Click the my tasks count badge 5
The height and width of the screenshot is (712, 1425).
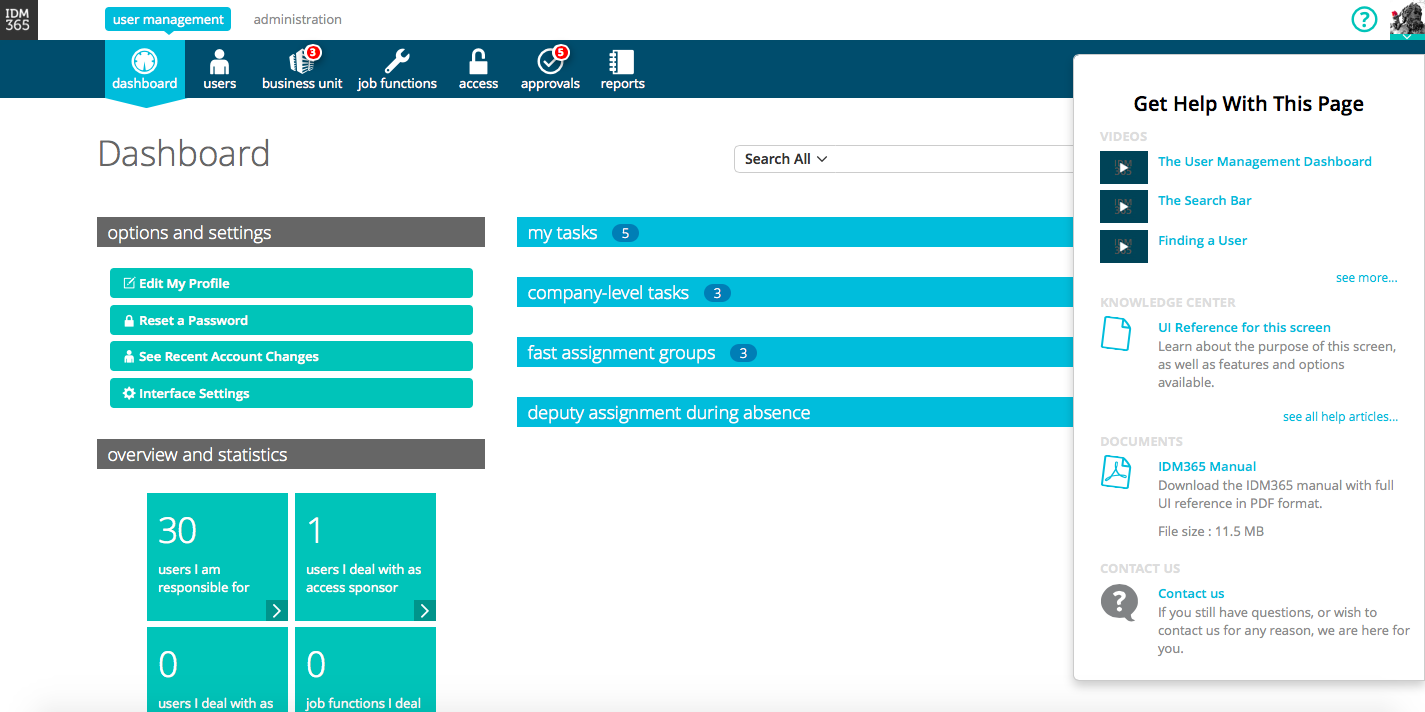[x=625, y=233]
